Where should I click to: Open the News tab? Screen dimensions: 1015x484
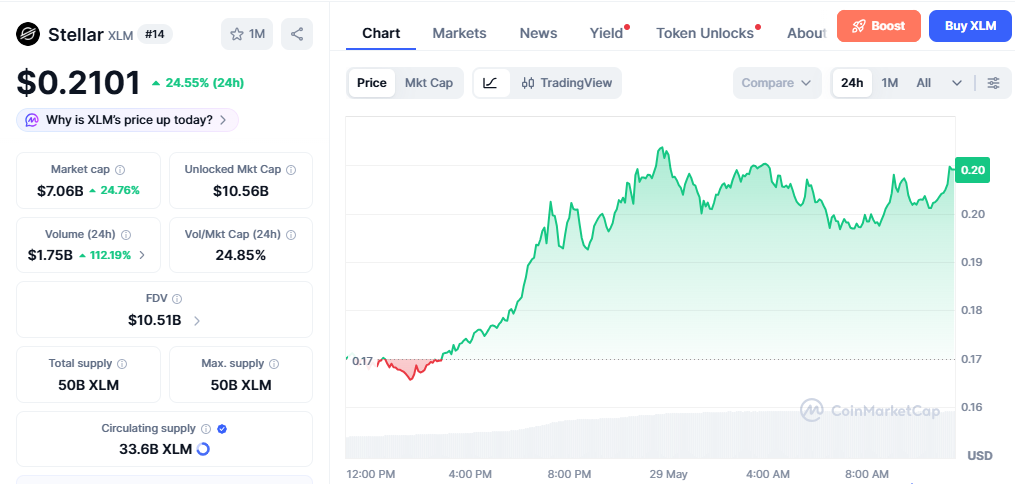tap(538, 33)
